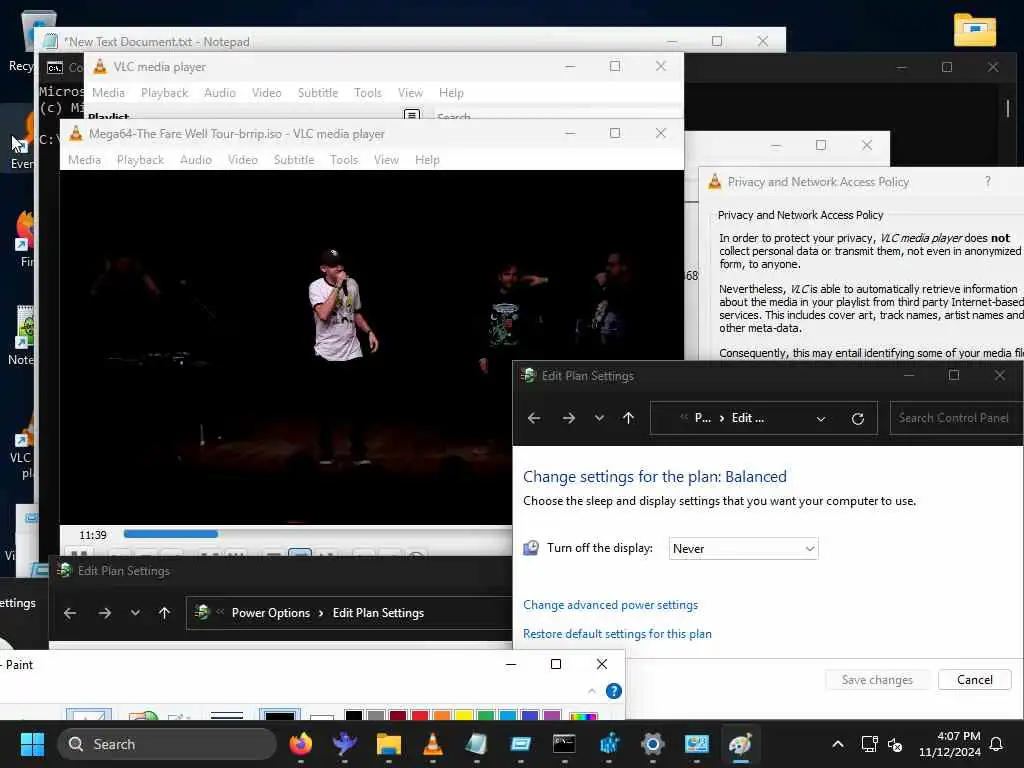Click the cone icon of the rear VLC media player window

pyautogui.click(x=100, y=66)
